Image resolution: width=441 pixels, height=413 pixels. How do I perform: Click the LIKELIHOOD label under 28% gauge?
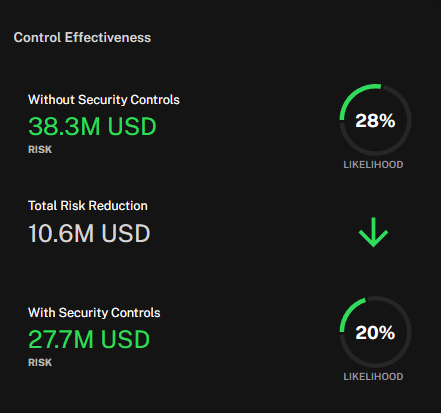tap(373, 164)
